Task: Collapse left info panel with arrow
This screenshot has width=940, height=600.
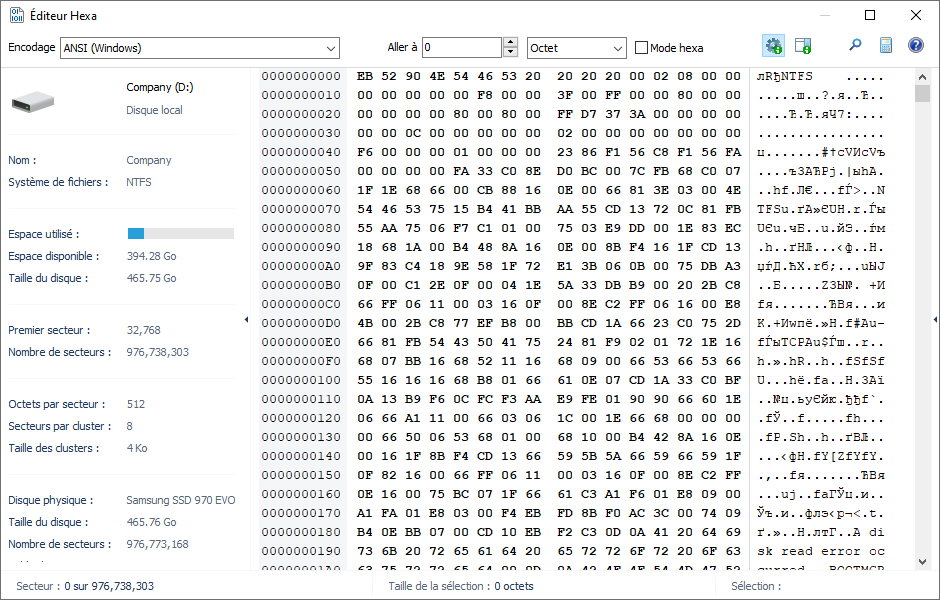Action: coord(246,319)
